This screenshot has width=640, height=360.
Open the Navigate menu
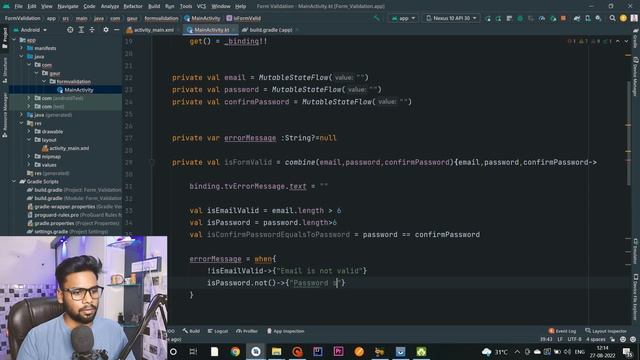coord(68,6)
